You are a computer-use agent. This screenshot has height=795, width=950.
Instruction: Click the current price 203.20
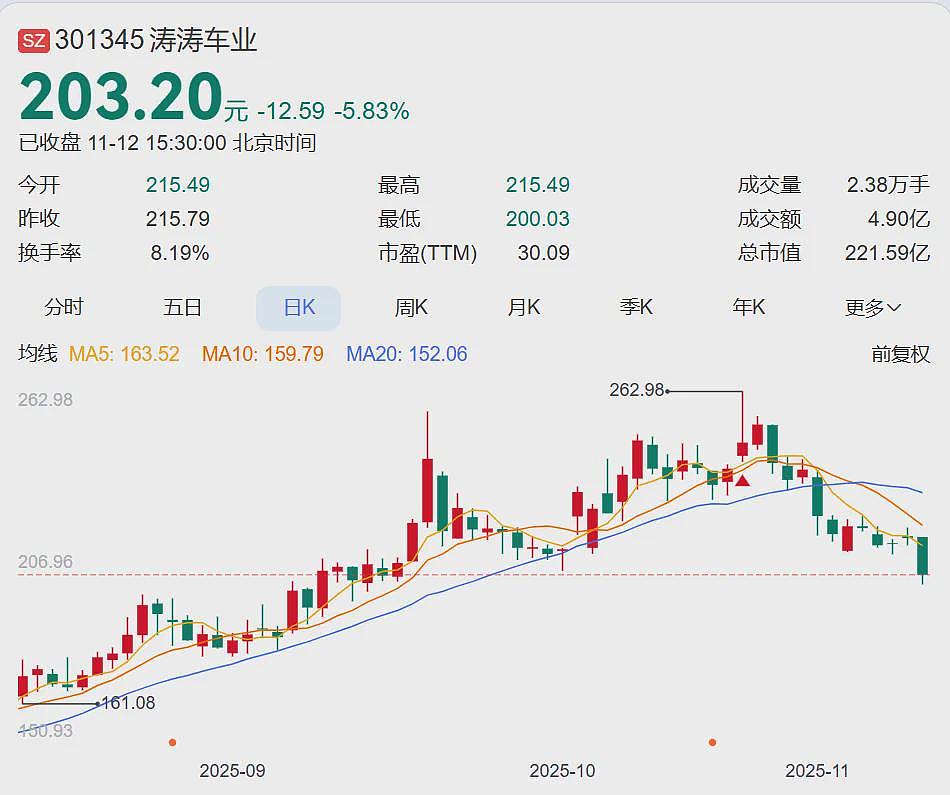coord(121,97)
